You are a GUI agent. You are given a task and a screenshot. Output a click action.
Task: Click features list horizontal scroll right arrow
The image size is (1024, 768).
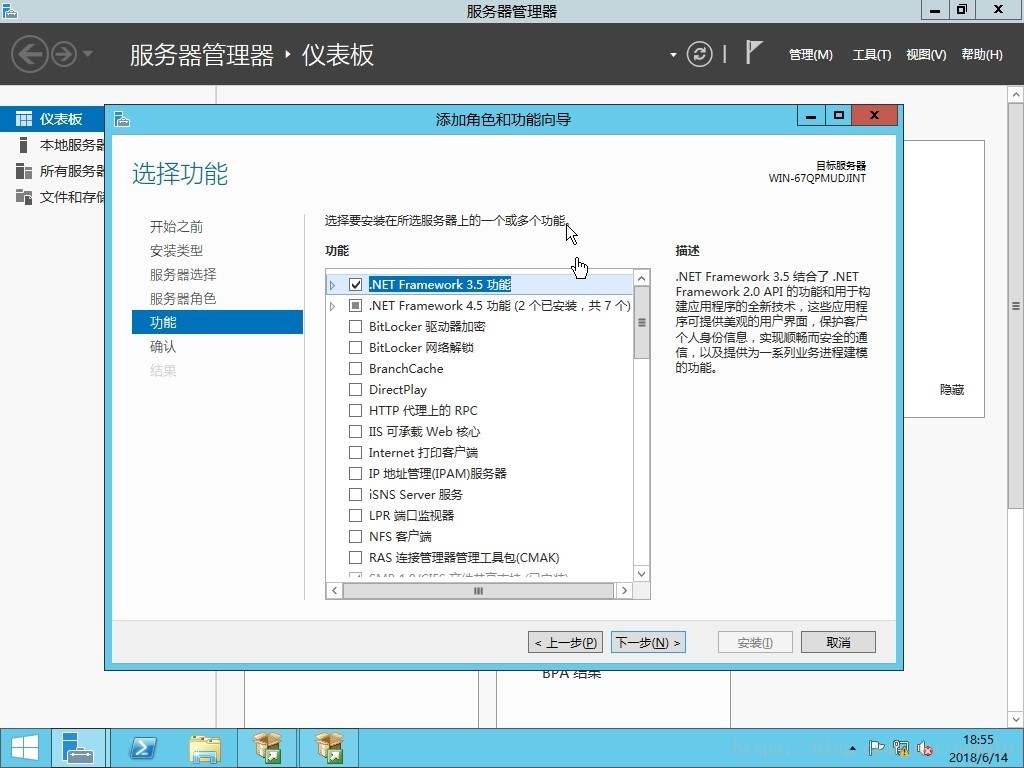tap(624, 590)
